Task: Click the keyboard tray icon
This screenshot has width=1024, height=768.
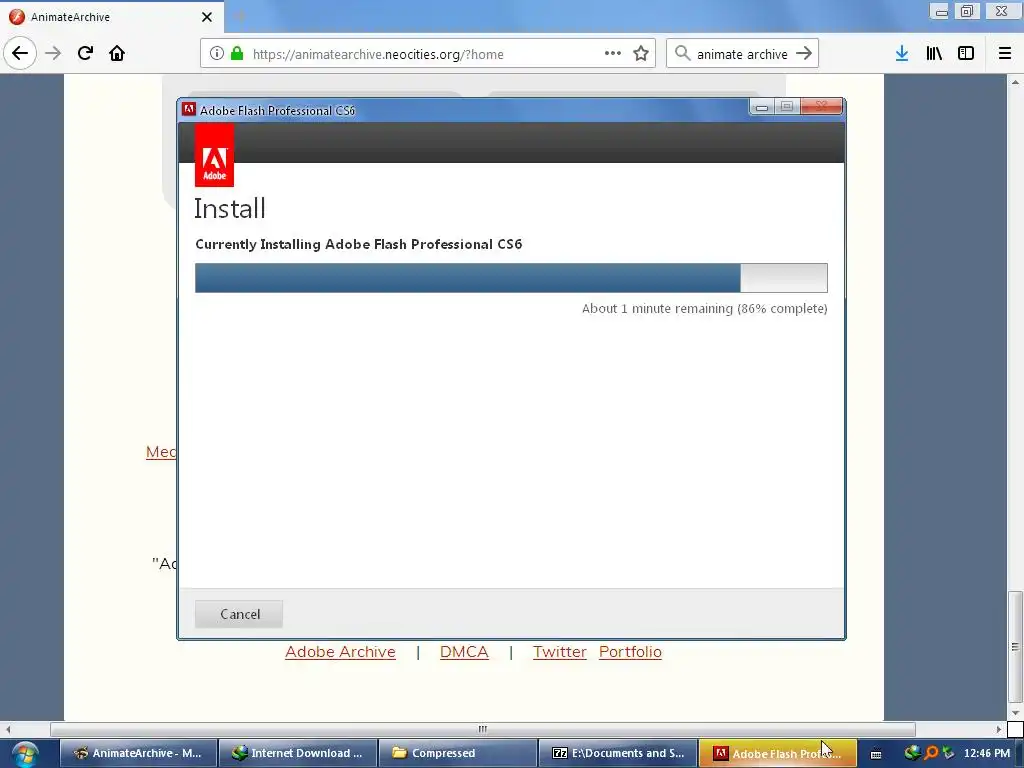Action: point(876,754)
